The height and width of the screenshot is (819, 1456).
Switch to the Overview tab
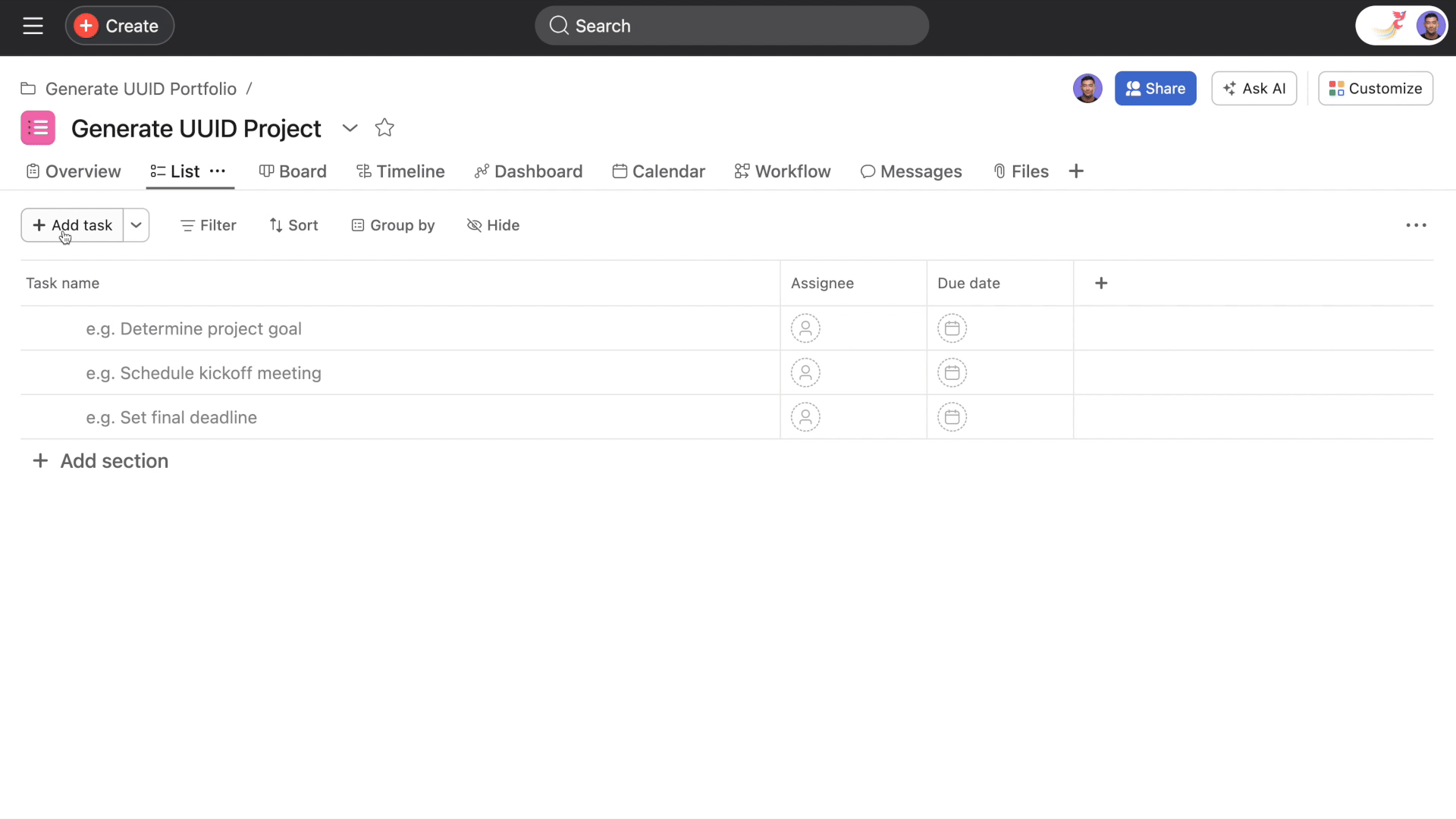(x=74, y=171)
